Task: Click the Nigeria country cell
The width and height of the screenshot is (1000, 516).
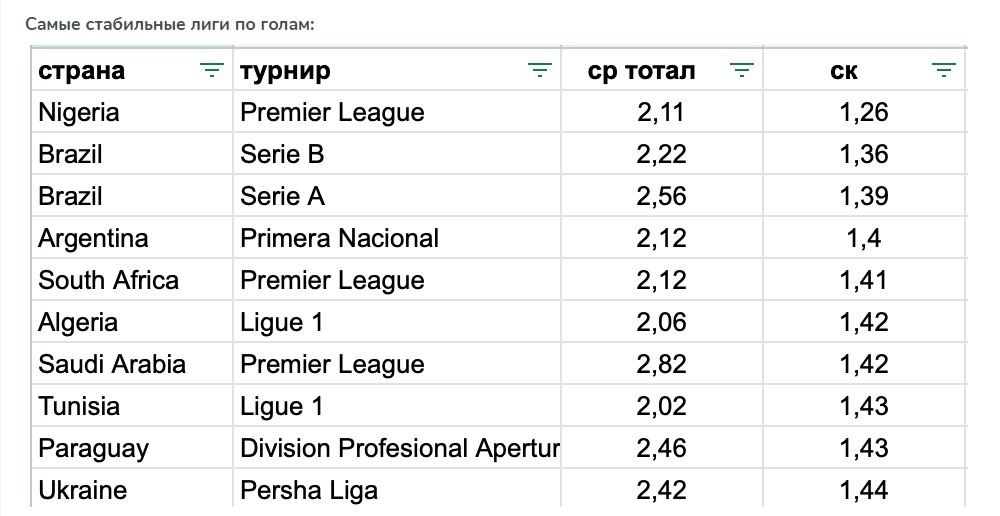Action: point(79,113)
